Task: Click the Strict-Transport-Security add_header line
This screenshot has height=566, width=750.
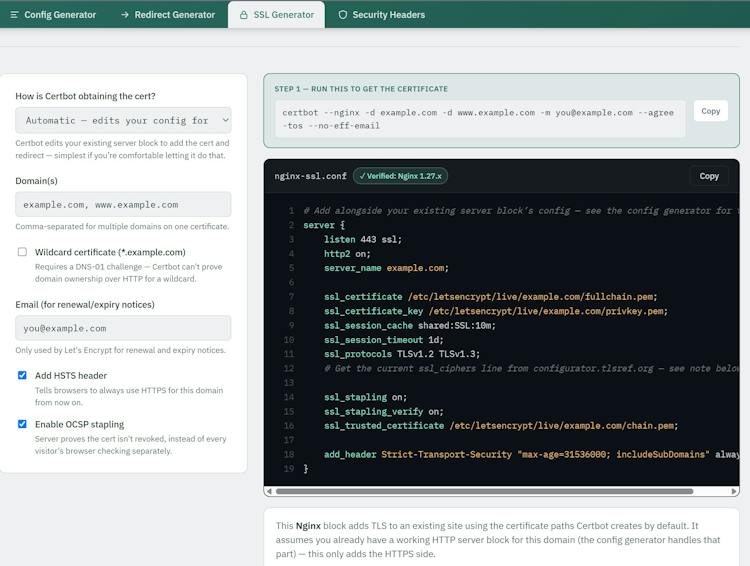Action: click(x=531, y=455)
